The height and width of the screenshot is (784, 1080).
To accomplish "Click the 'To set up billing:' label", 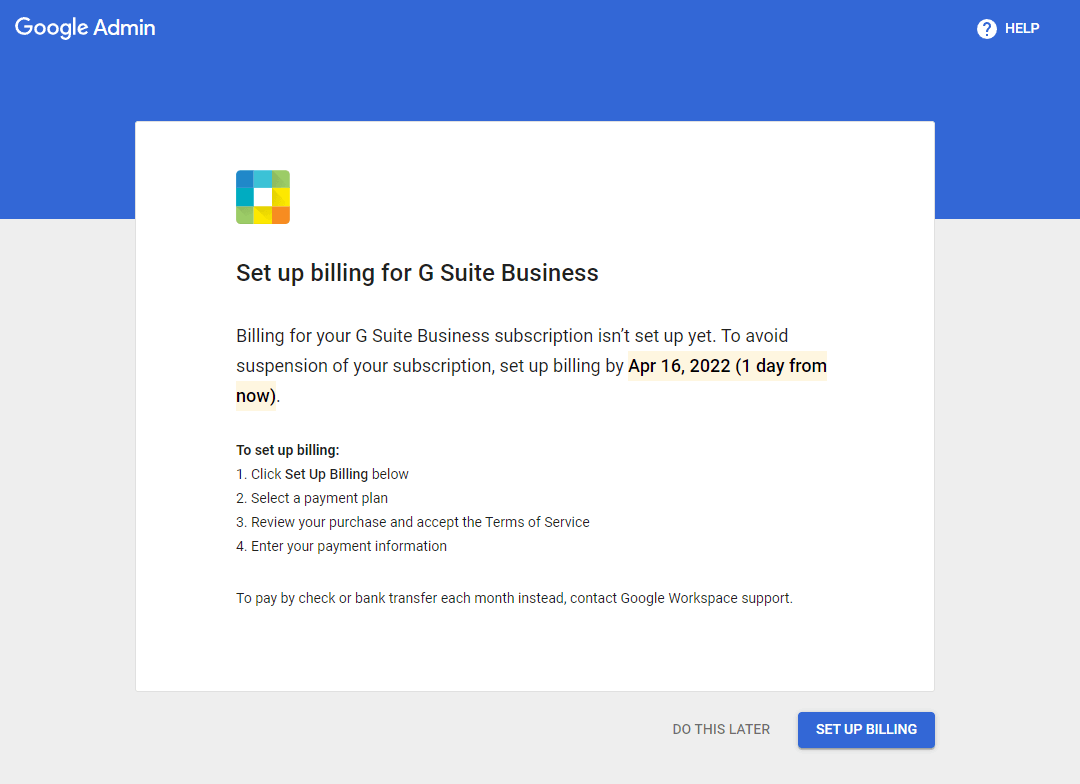I will (x=288, y=450).
